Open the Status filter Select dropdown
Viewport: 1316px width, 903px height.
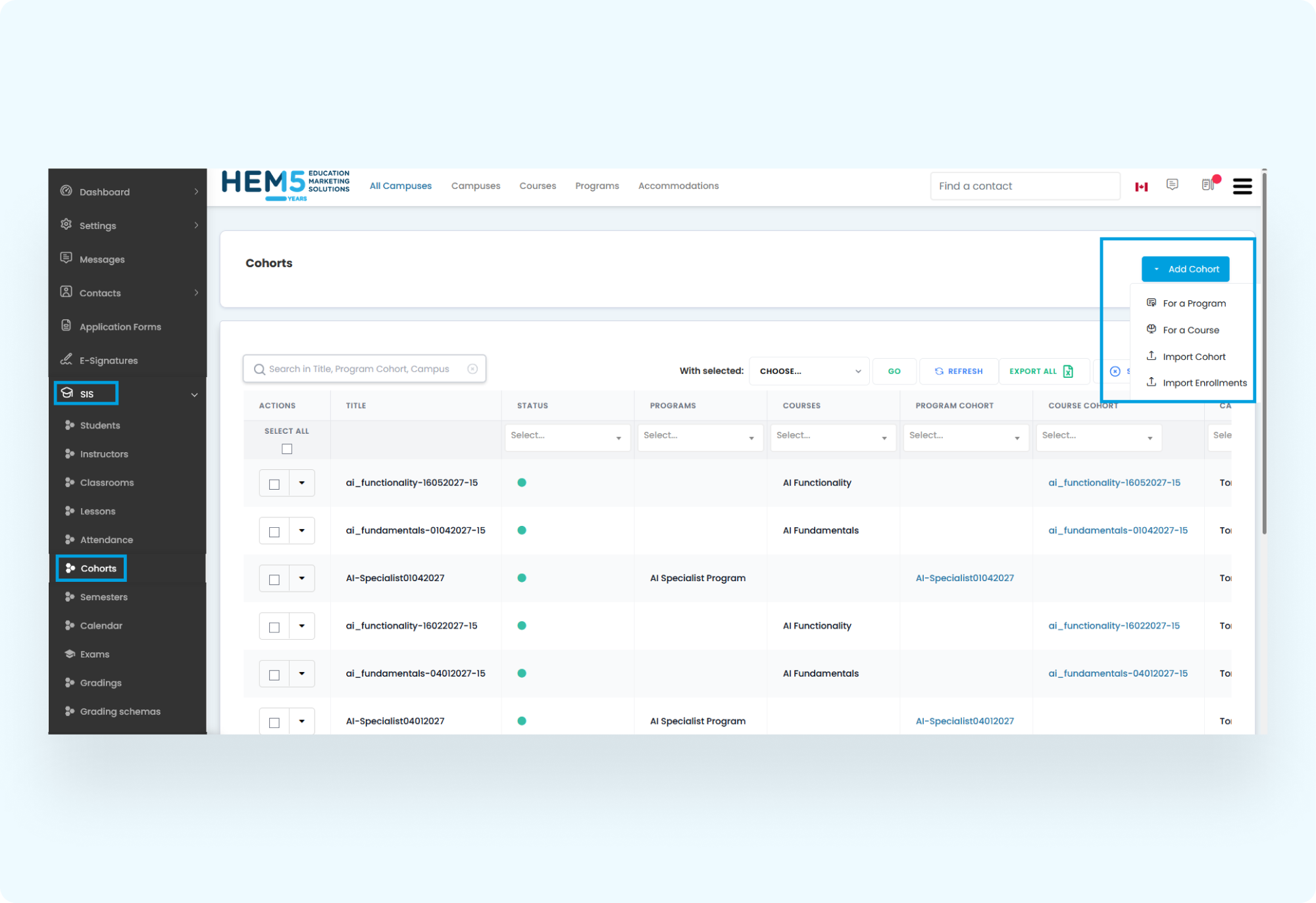(x=567, y=436)
